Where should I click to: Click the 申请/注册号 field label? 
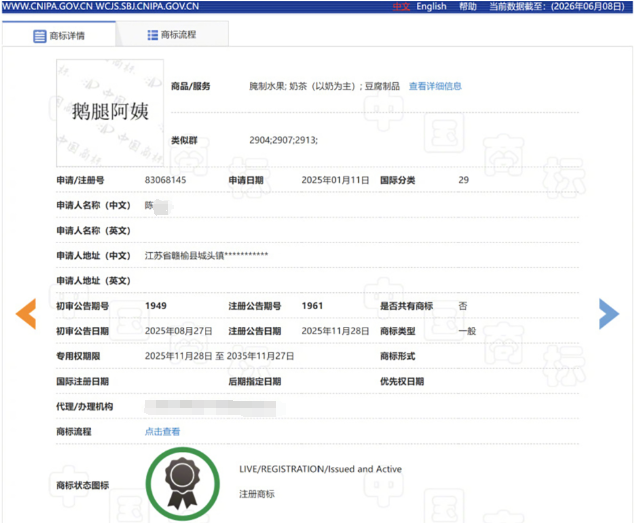[80, 180]
